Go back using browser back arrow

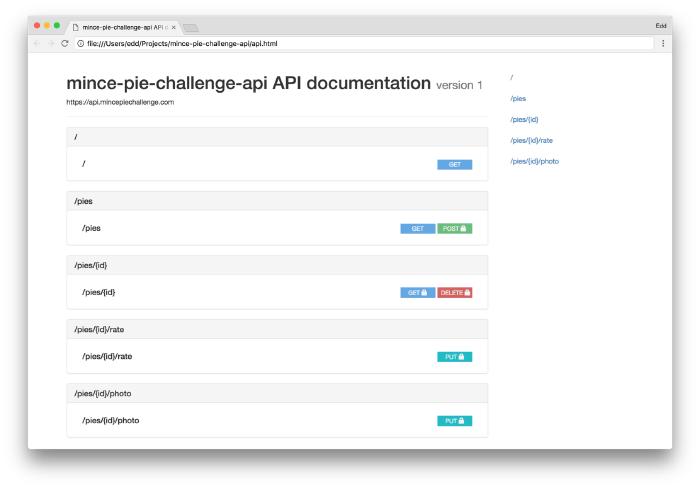[37, 43]
